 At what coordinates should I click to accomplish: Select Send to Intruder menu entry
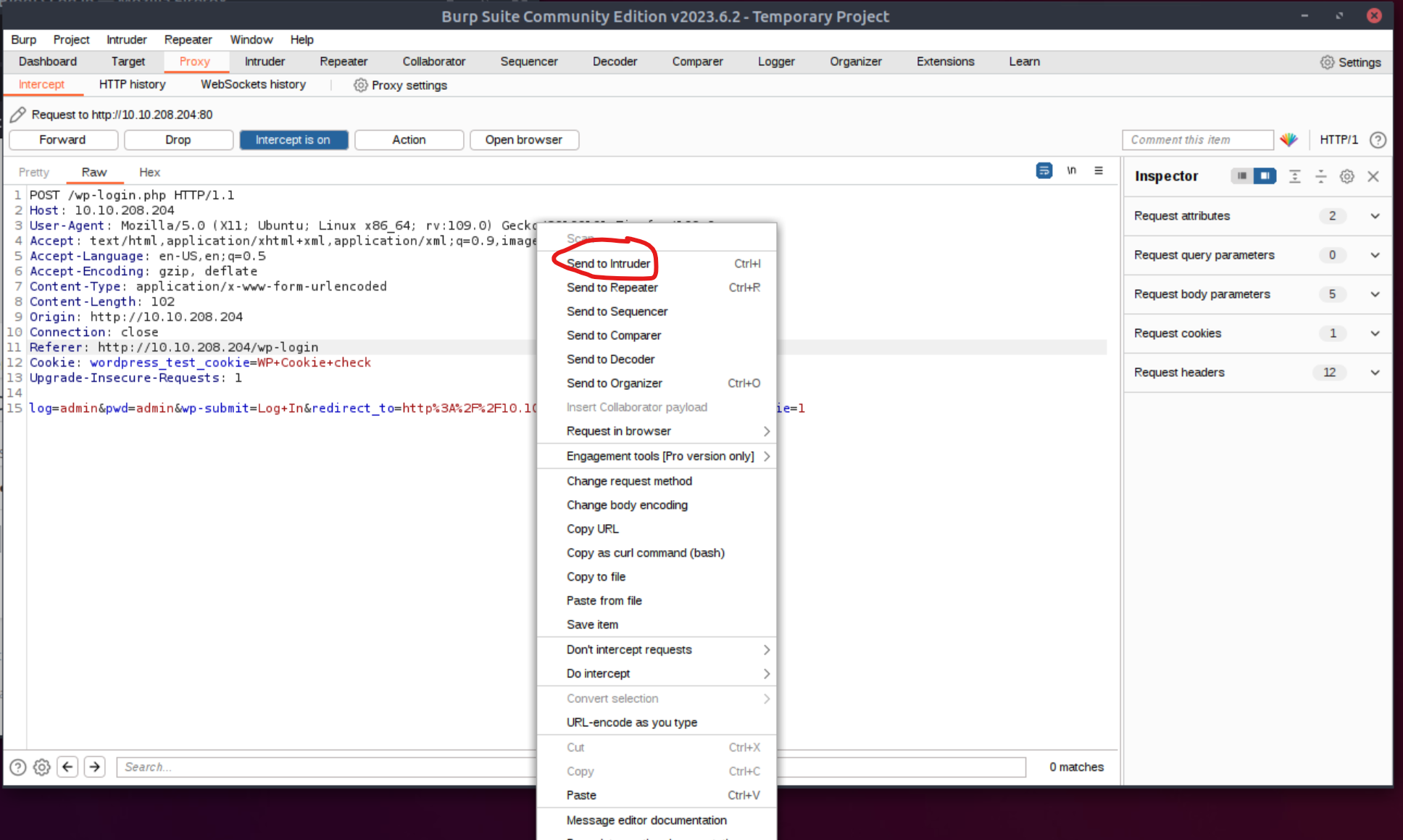click(x=657, y=264)
